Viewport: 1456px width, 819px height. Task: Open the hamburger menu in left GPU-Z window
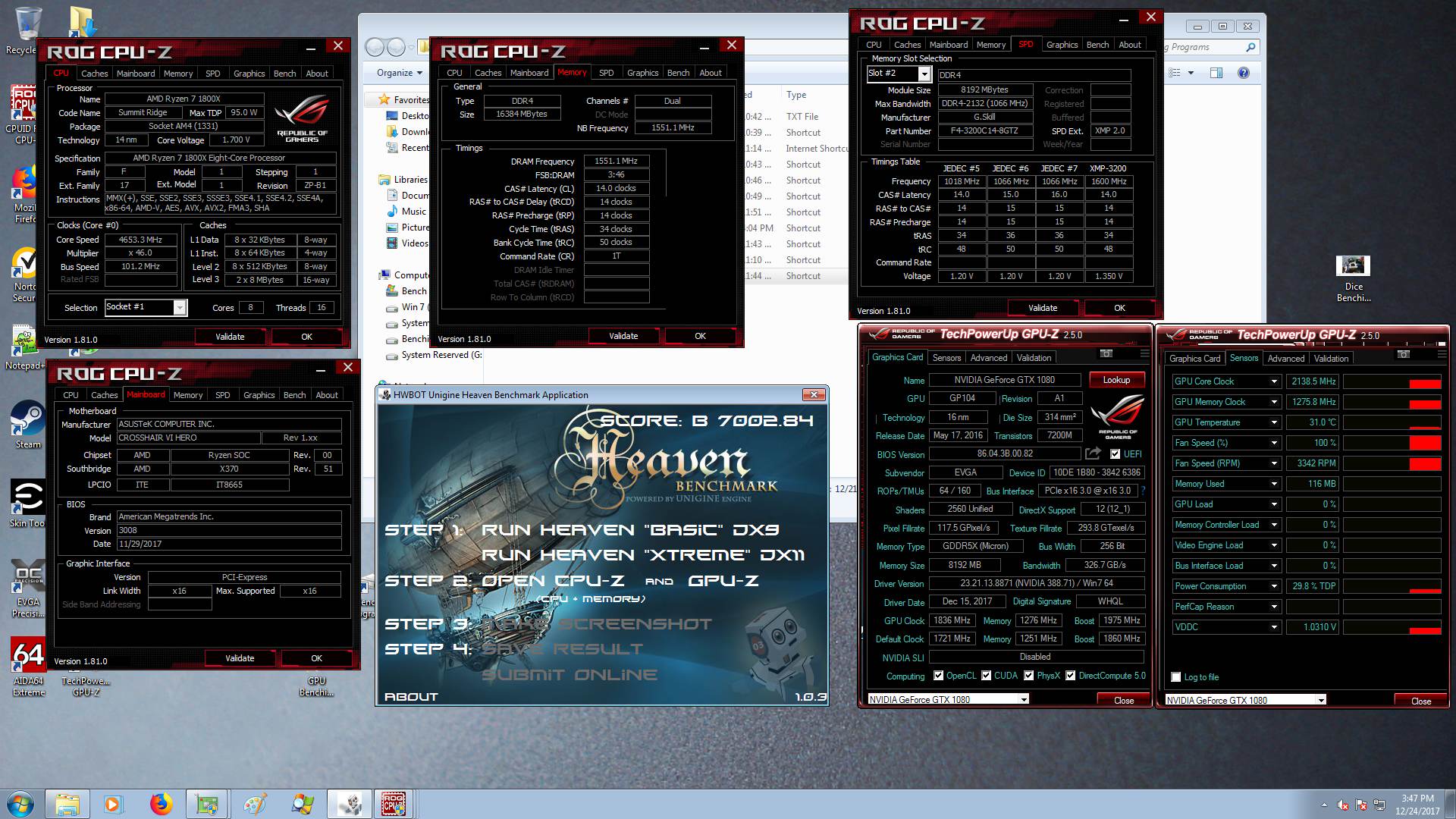pyautogui.click(x=1144, y=354)
